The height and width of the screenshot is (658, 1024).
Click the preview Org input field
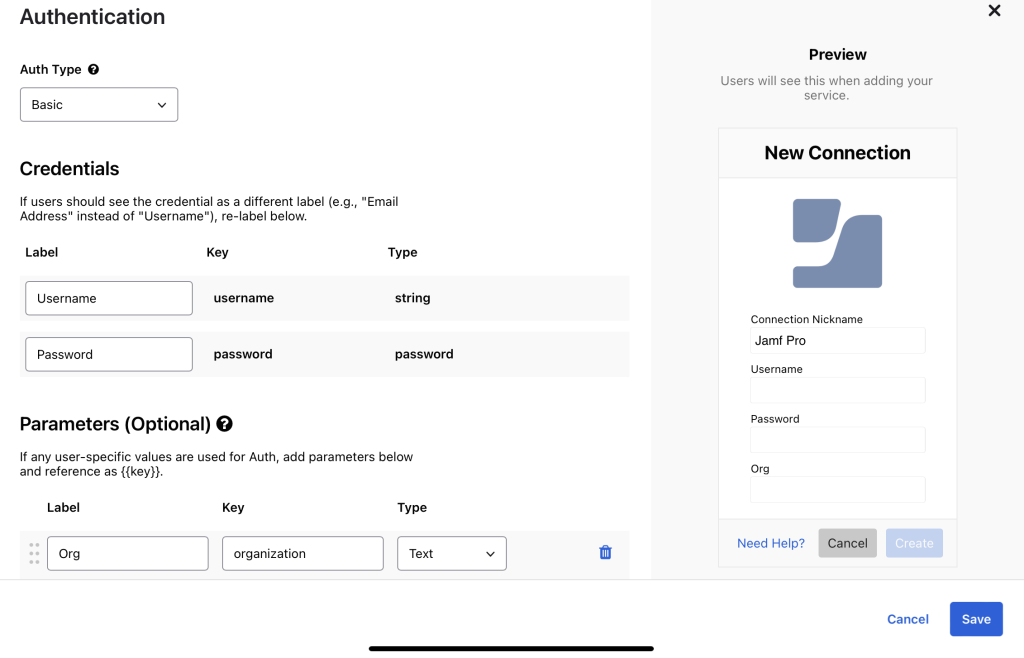tap(837, 490)
